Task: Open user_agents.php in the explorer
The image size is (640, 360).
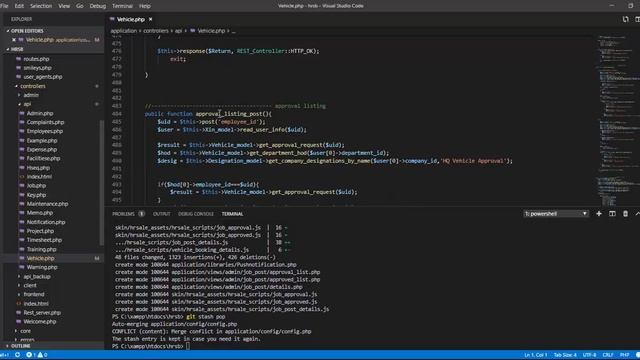Action: 43,77
